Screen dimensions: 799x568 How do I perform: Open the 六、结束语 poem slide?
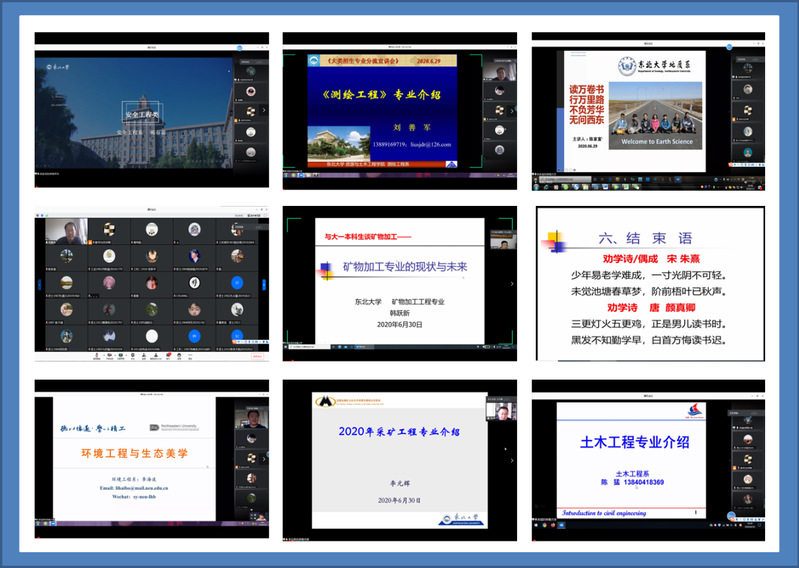coord(648,284)
